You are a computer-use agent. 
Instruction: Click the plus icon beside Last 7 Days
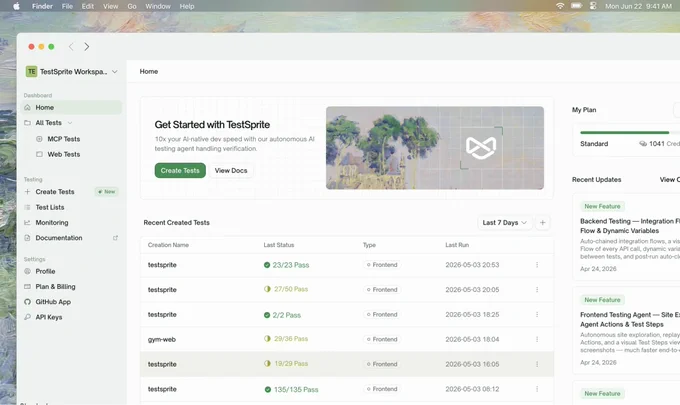click(x=543, y=222)
